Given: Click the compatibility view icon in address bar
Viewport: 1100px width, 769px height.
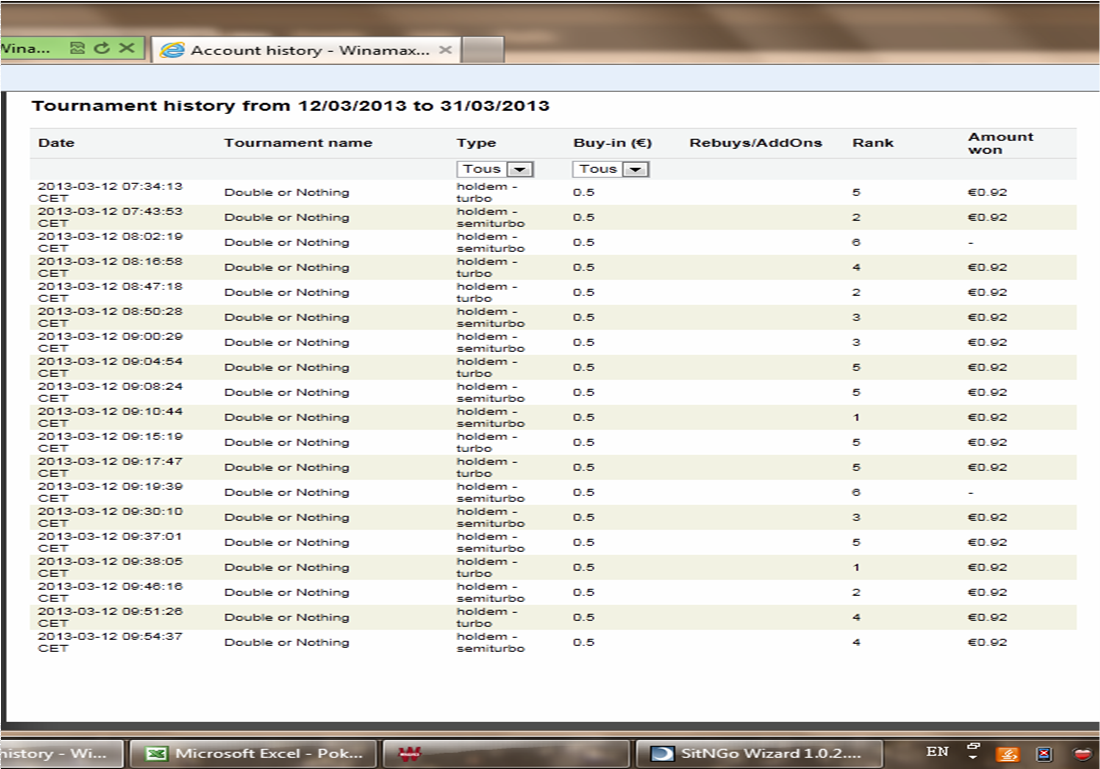Looking at the screenshot, I should [78, 48].
